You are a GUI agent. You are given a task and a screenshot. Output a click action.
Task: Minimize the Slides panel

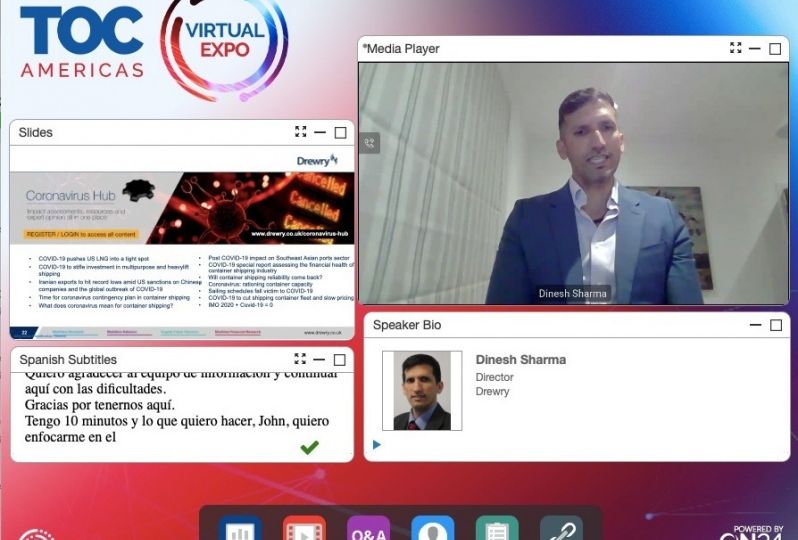click(x=320, y=132)
